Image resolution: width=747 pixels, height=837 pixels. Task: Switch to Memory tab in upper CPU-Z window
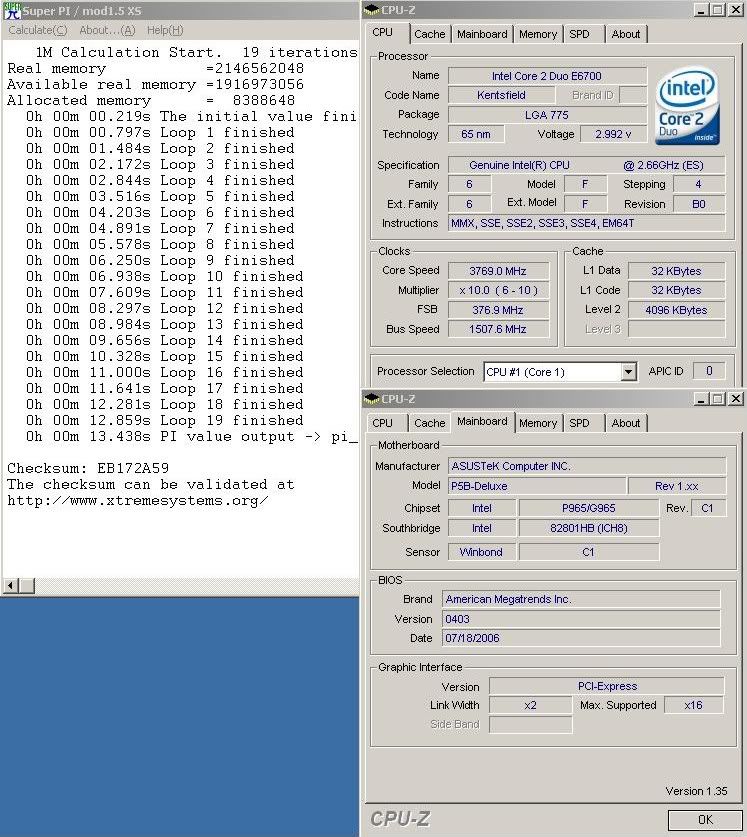[538, 34]
